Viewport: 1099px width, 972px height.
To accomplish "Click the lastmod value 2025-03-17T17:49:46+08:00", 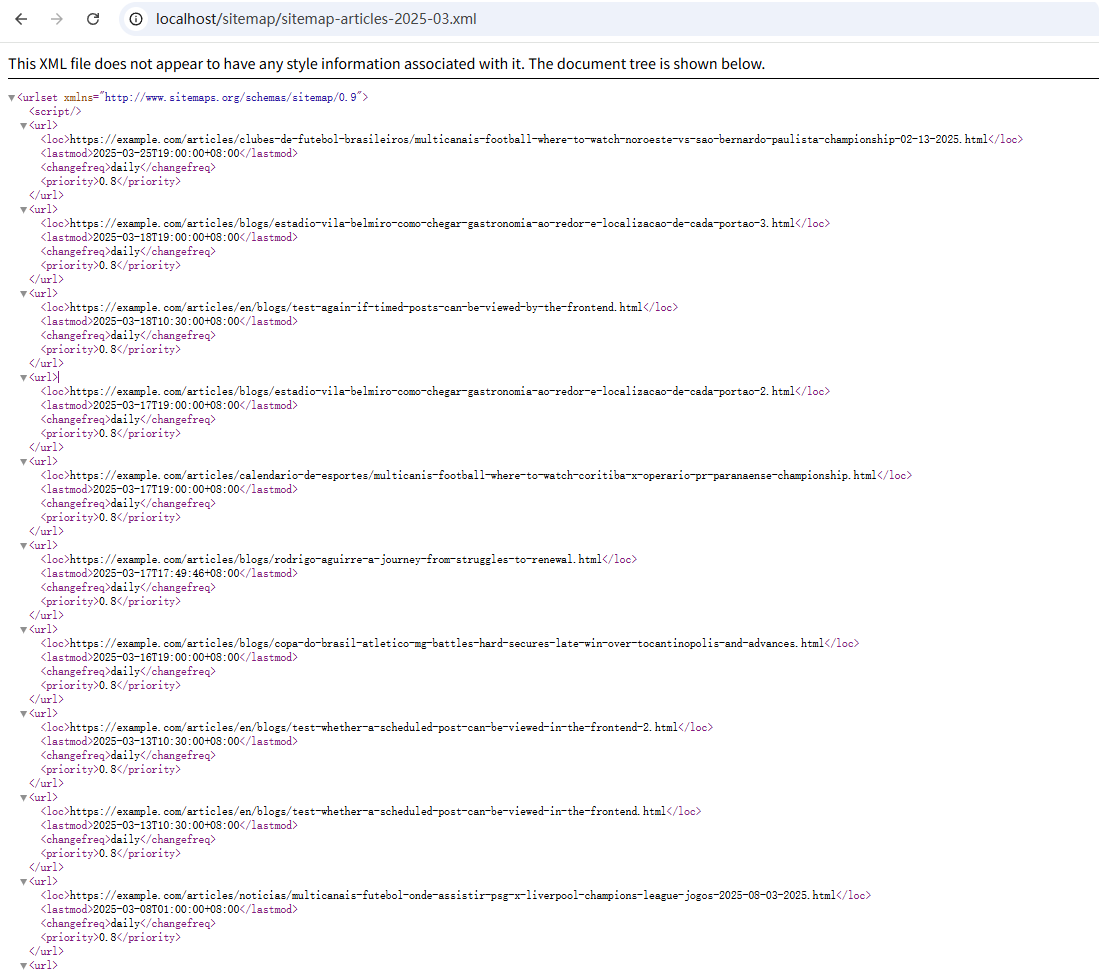I will coord(166,574).
